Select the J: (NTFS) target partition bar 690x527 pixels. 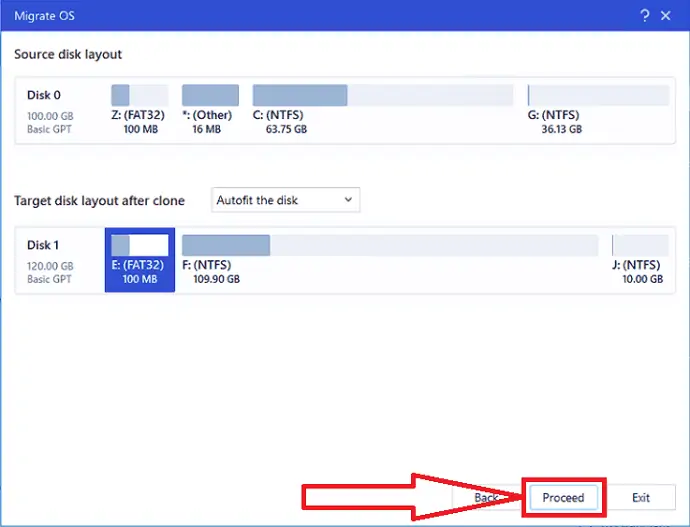point(640,245)
